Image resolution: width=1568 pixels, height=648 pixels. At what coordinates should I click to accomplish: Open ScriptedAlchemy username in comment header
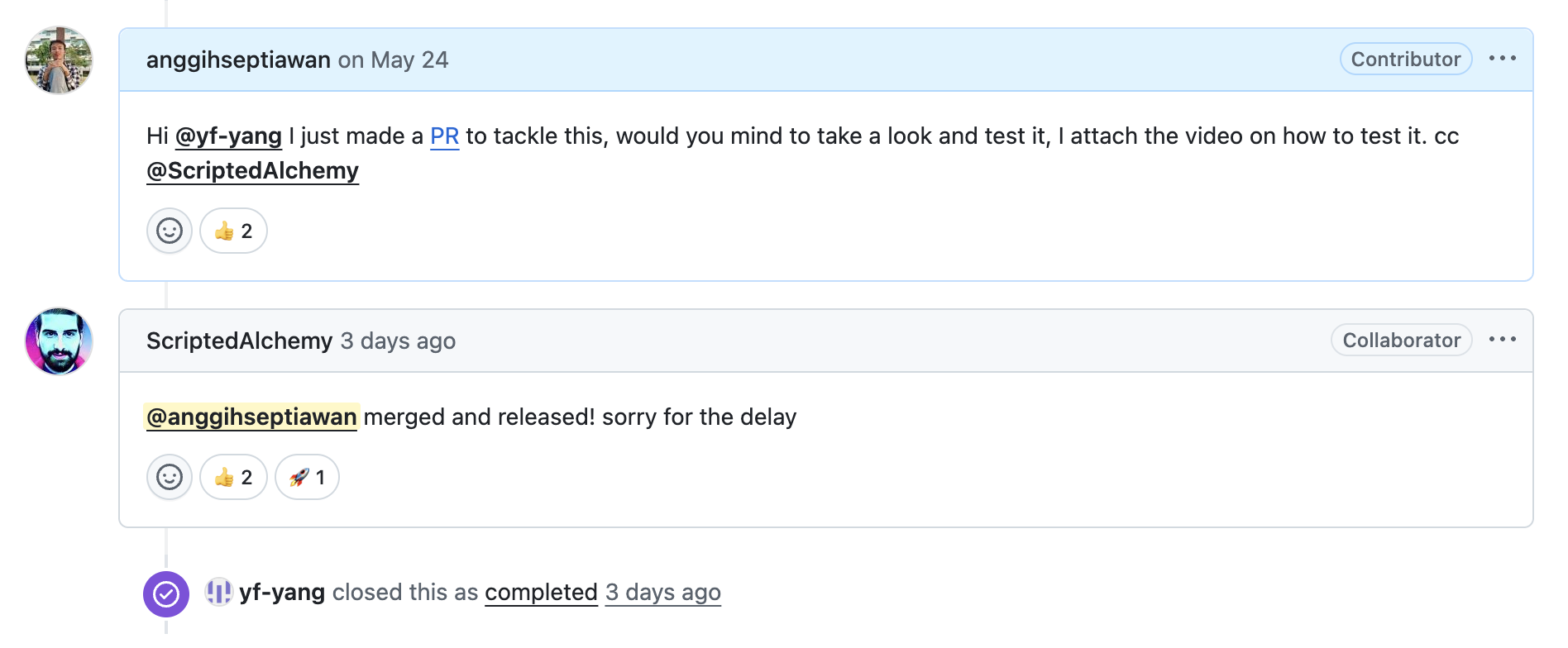[x=239, y=341]
